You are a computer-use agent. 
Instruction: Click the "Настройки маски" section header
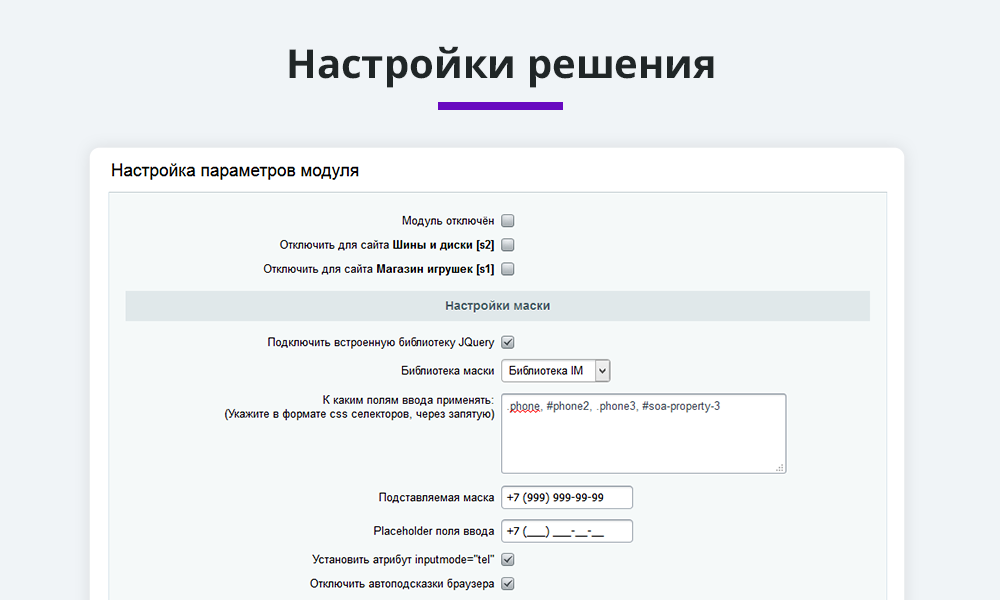point(497,306)
